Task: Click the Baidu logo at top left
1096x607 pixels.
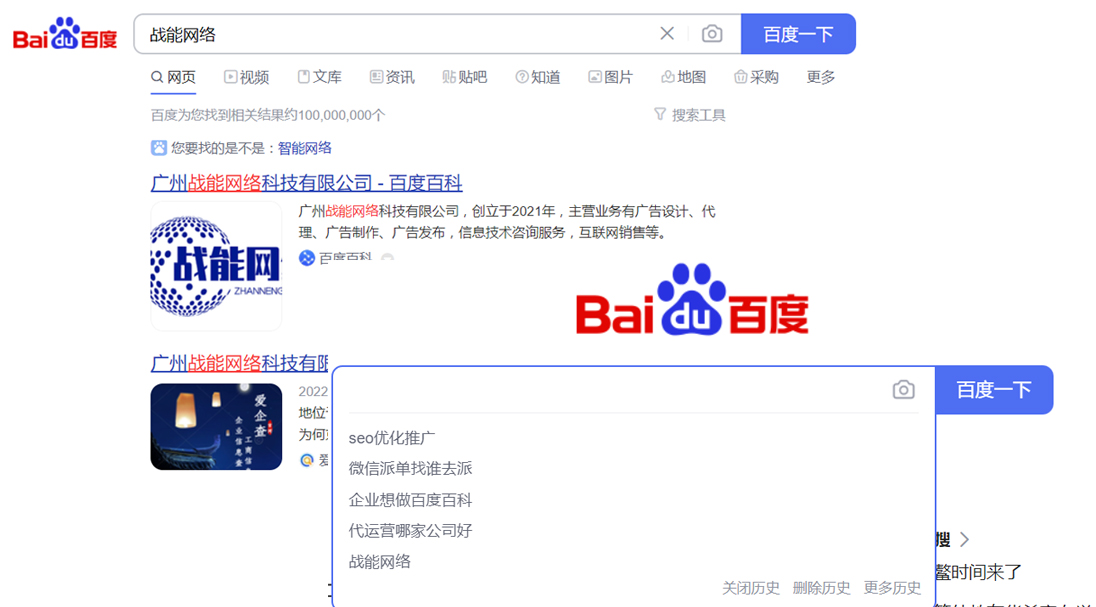Action: pyautogui.click(x=65, y=35)
